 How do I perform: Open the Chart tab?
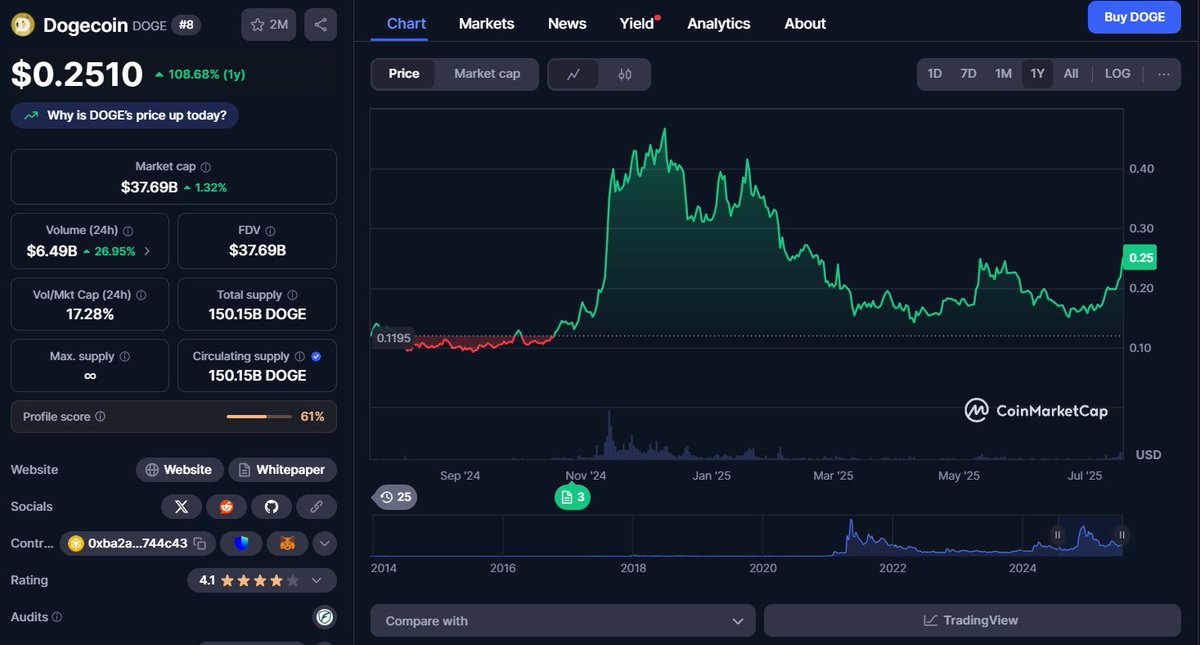click(x=406, y=24)
